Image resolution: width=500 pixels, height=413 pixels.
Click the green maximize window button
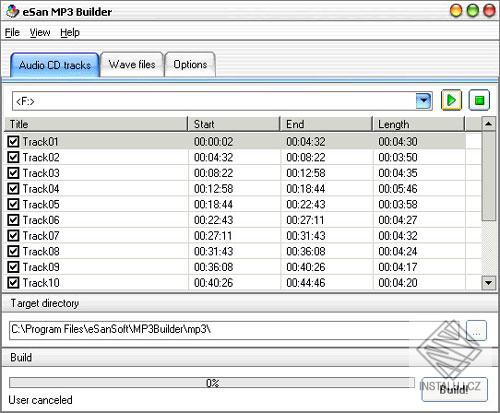click(x=472, y=11)
